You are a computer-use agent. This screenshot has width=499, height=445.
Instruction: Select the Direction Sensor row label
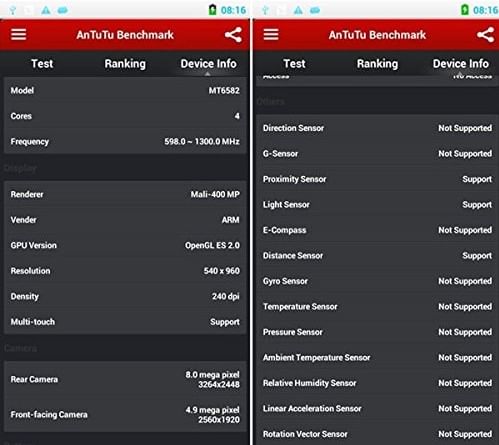tap(293, 128)
